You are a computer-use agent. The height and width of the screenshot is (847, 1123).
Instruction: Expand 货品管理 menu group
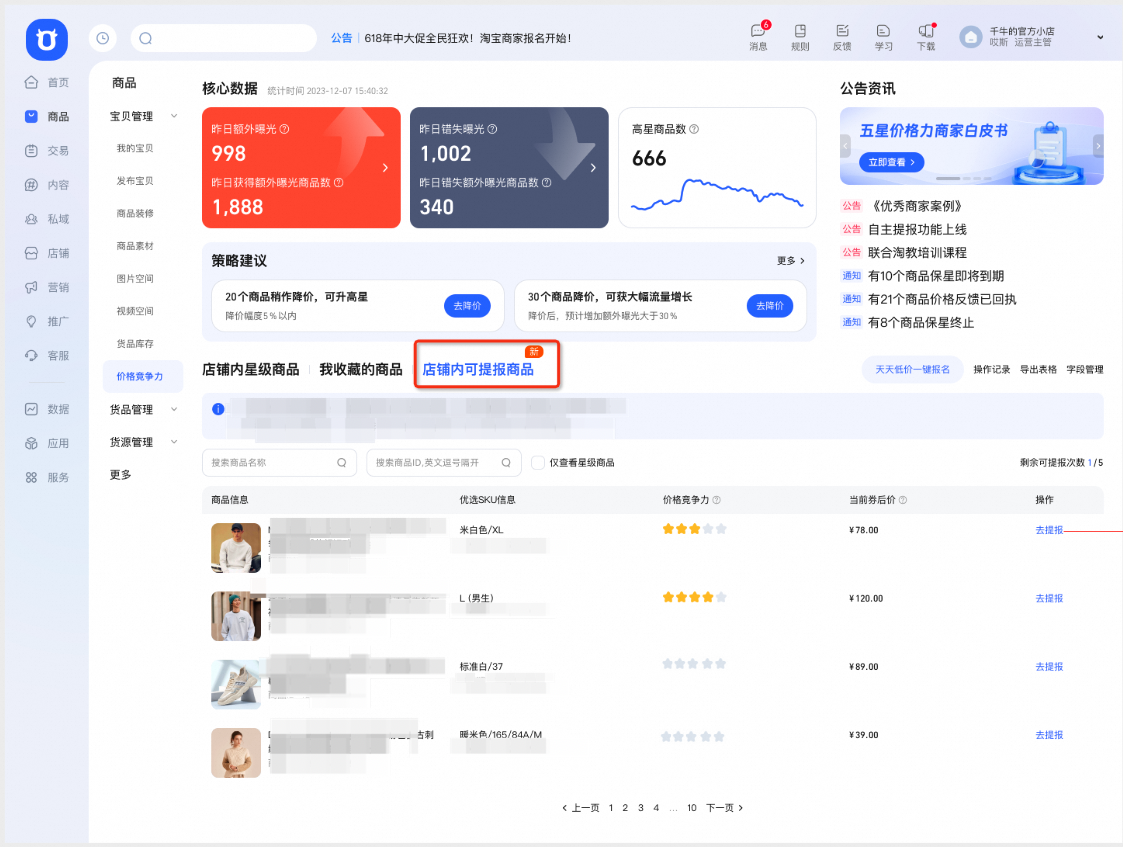tap(174, 409)
